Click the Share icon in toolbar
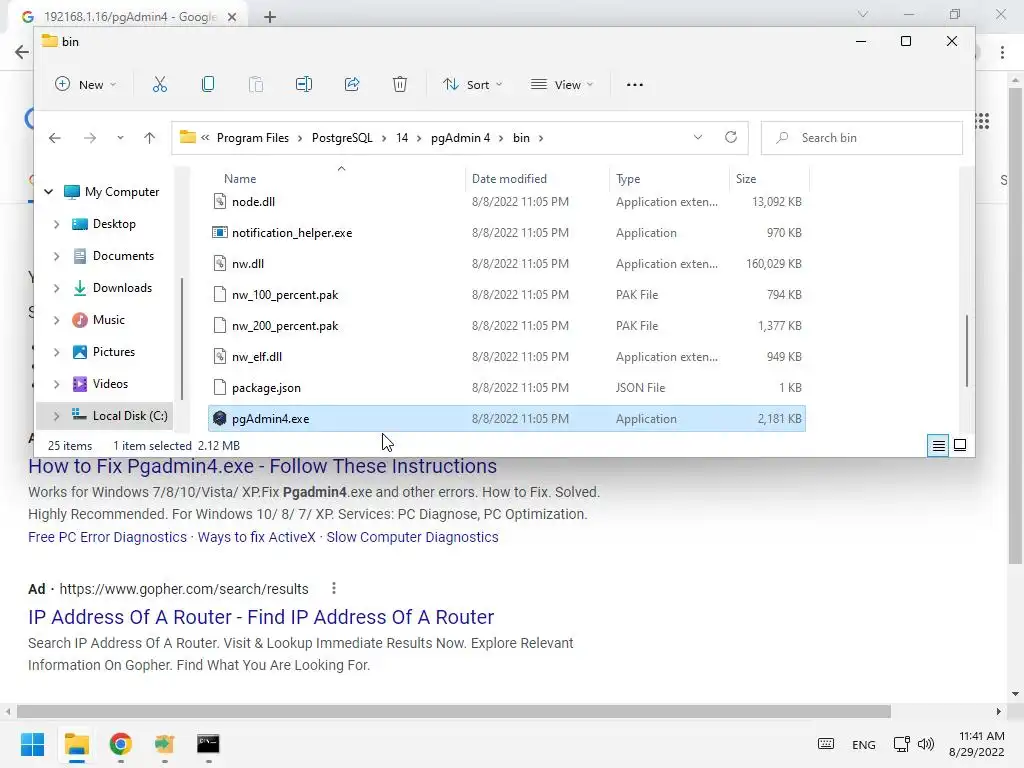 [x=352, y=84]
